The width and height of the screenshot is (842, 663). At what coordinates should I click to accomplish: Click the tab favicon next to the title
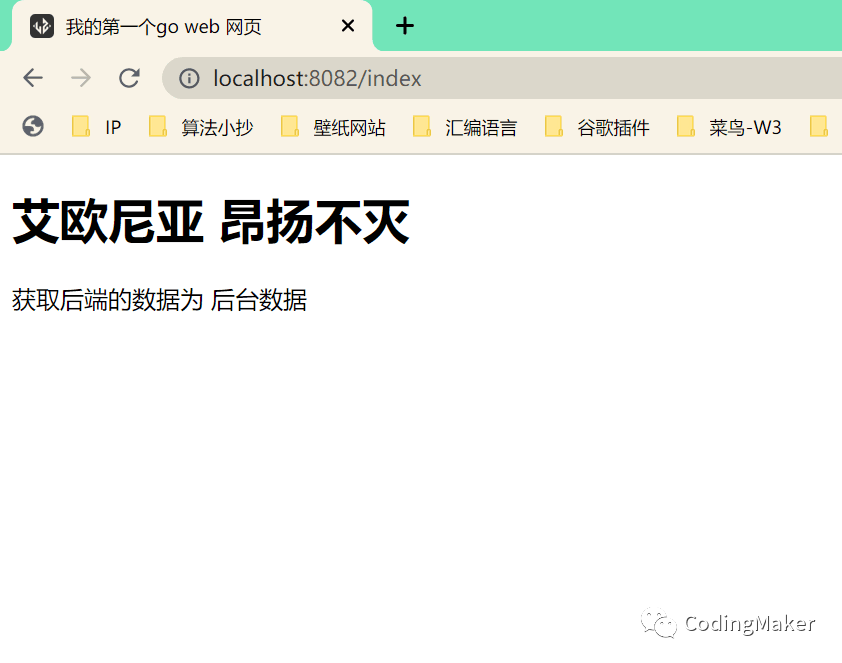[x=41, y=26]
